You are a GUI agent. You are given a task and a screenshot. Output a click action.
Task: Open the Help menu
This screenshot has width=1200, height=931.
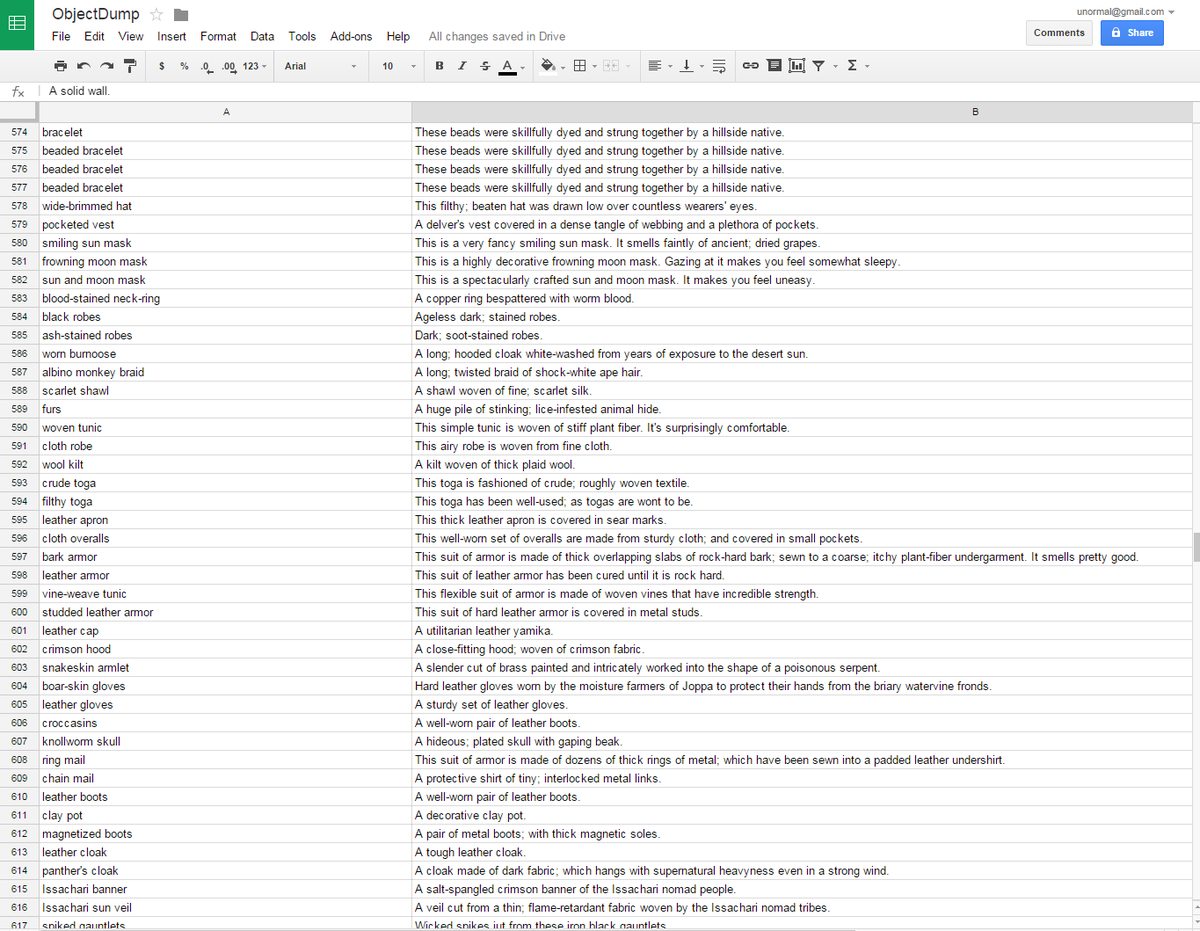(x=398, y=36)
